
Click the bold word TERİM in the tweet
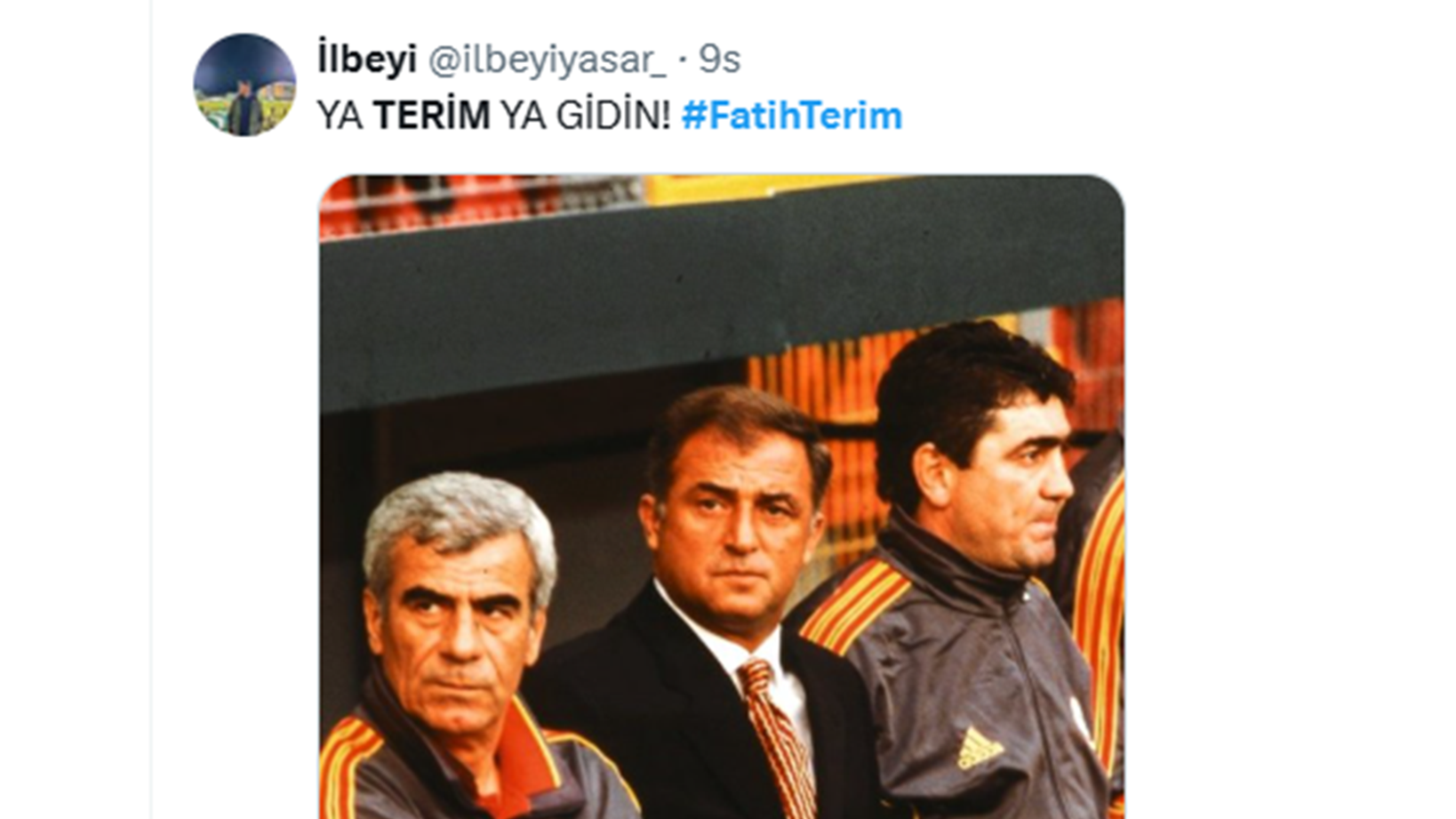coord(431,116)
